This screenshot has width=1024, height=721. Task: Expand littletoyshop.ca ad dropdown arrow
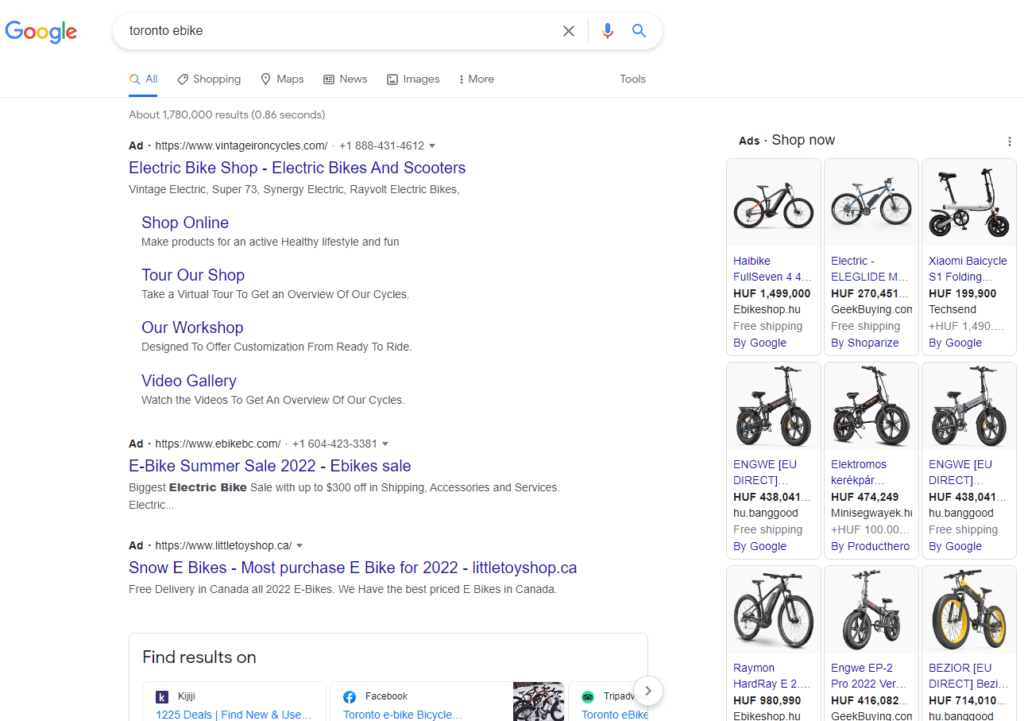pos(300,545)
